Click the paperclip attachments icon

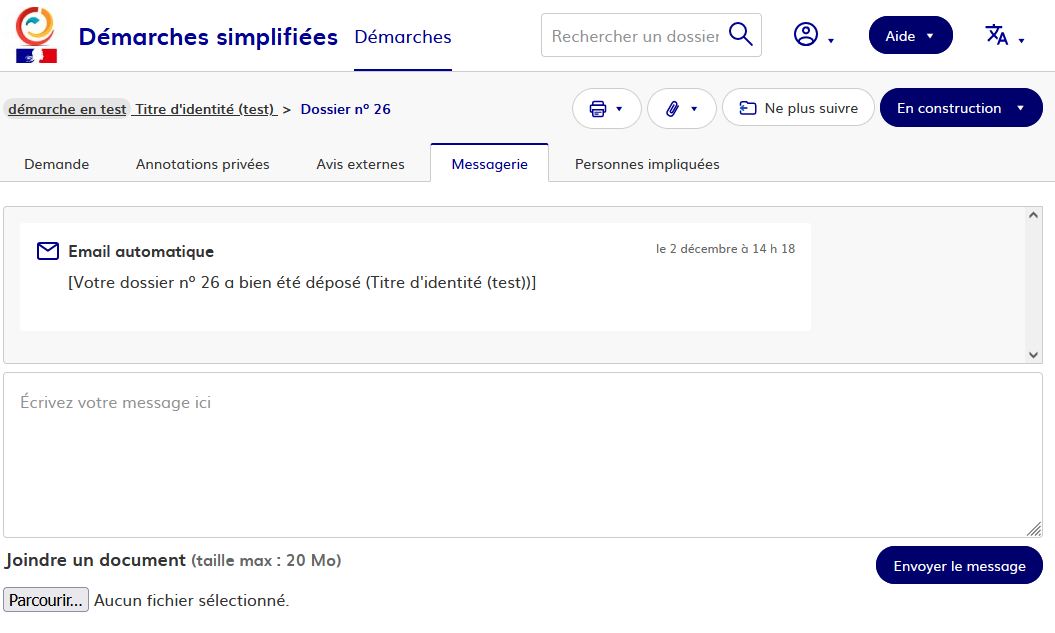click(x=673, y=109)
